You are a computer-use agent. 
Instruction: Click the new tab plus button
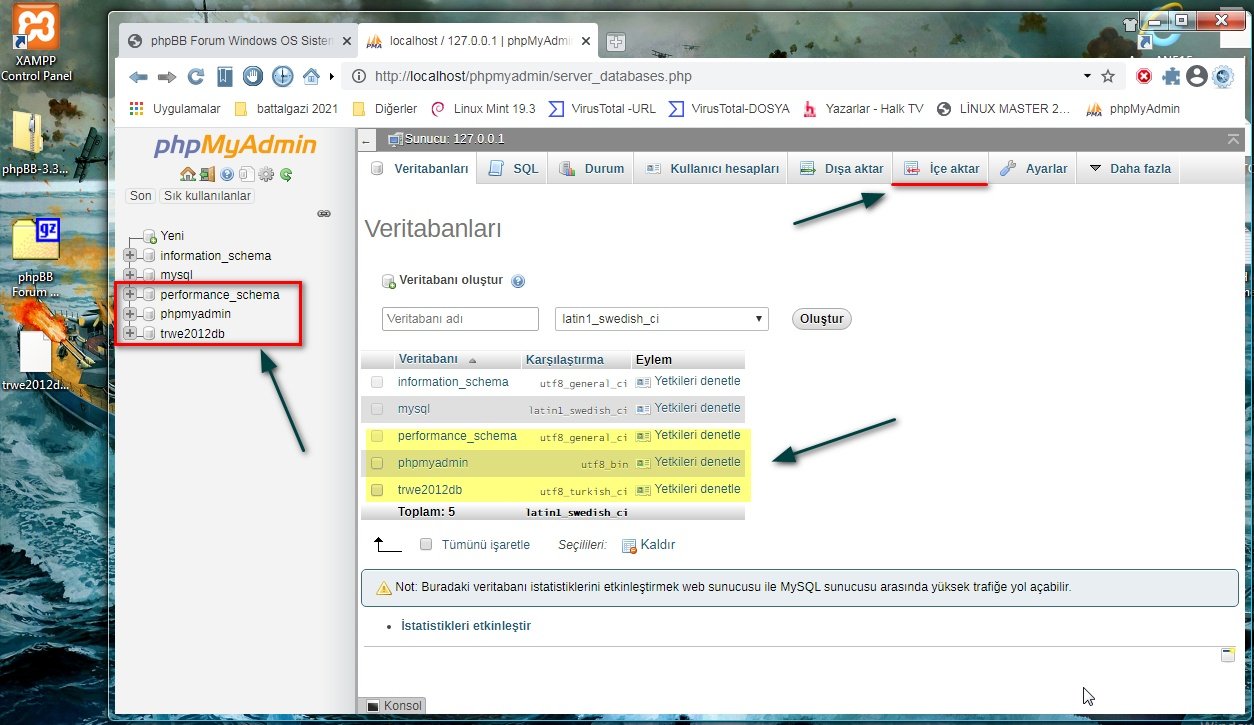click(x=616, y=41)
